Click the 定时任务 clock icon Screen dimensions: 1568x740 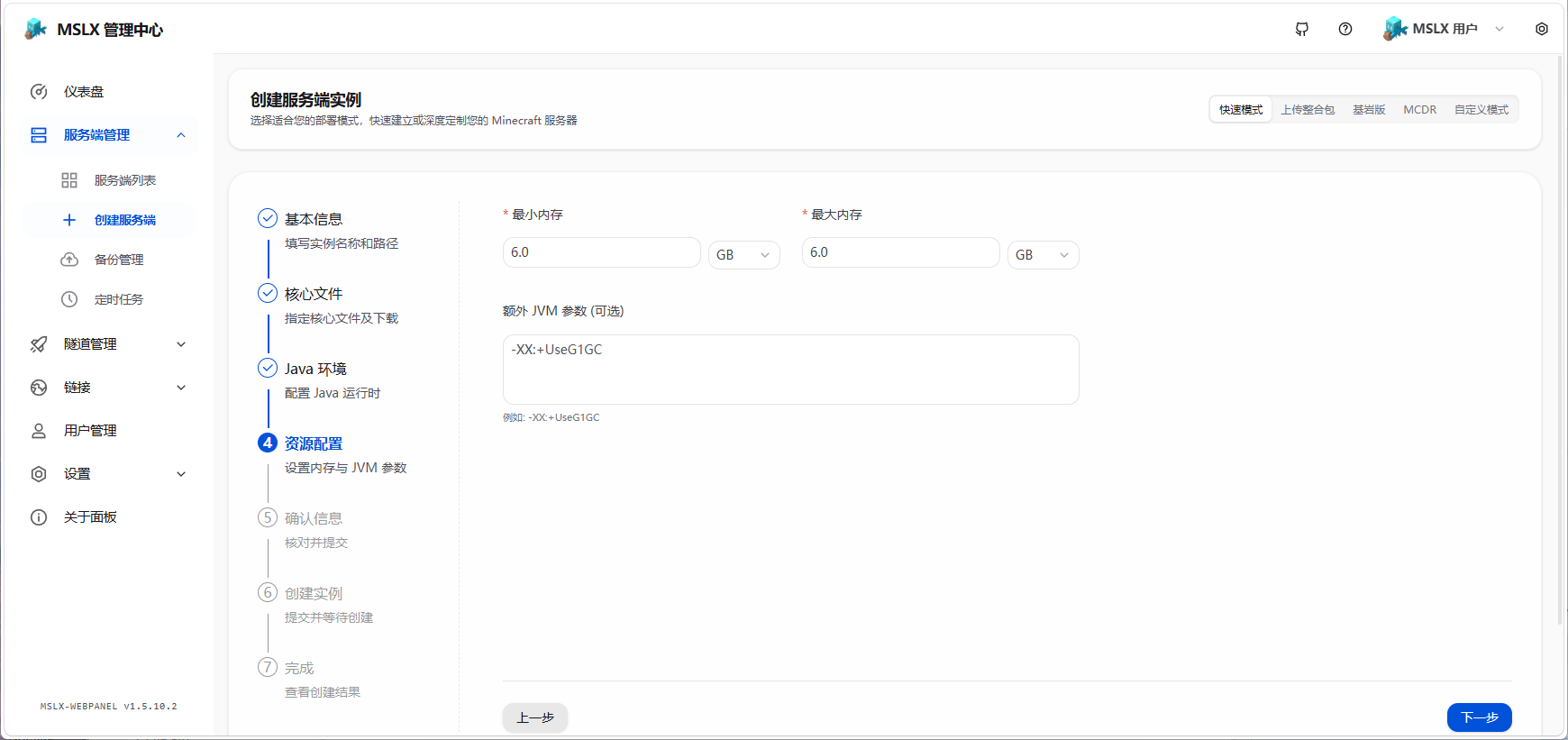tap(69, 299)
